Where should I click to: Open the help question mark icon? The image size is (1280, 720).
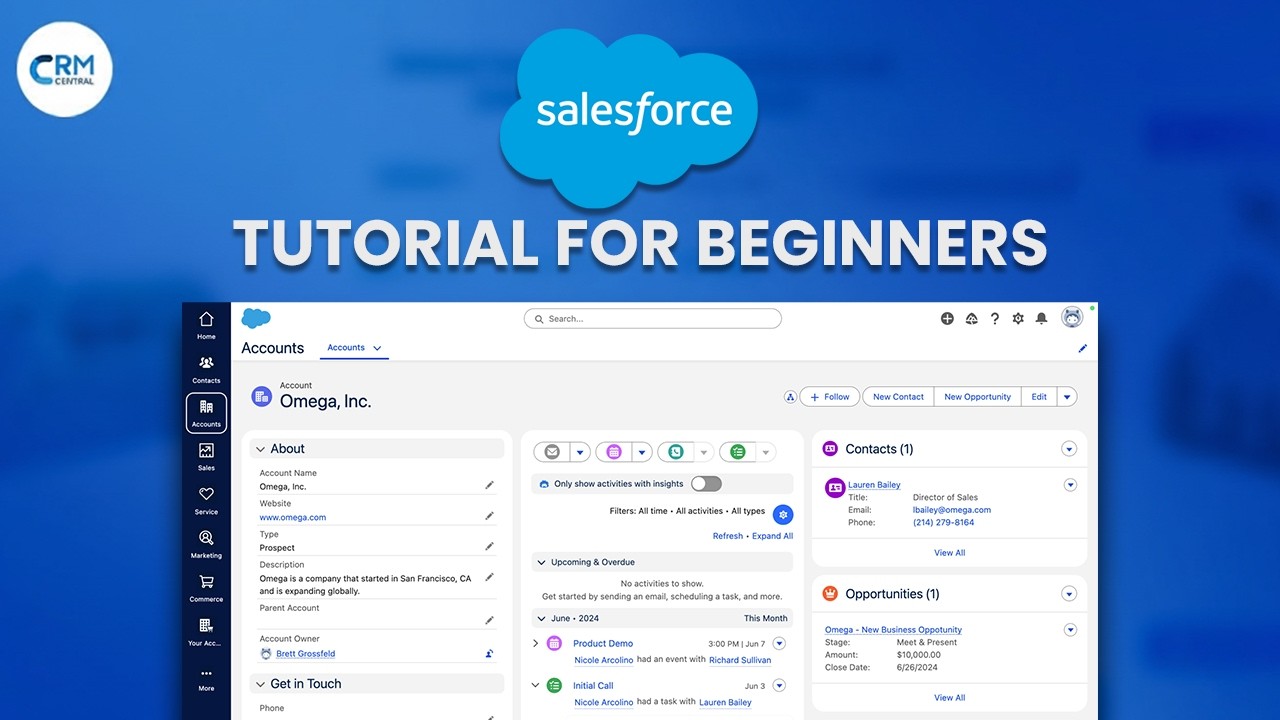(994, 318)
